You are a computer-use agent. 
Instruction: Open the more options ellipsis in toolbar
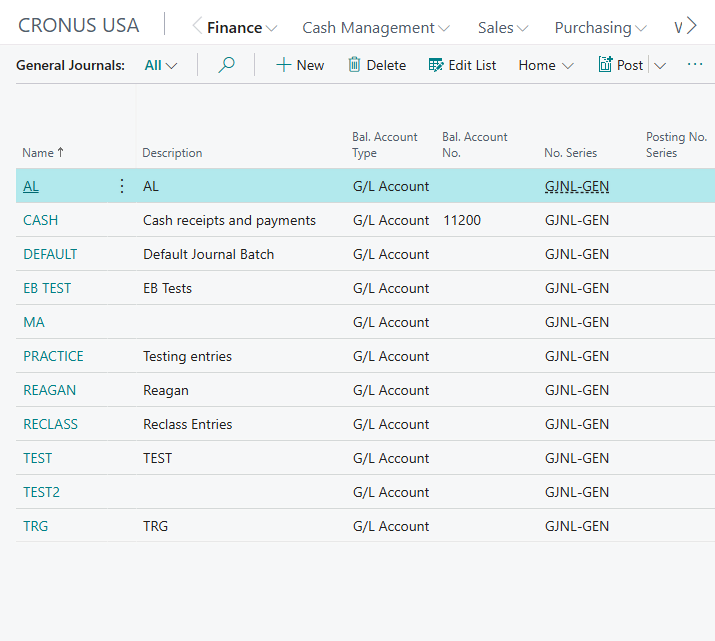coord(694,64)
